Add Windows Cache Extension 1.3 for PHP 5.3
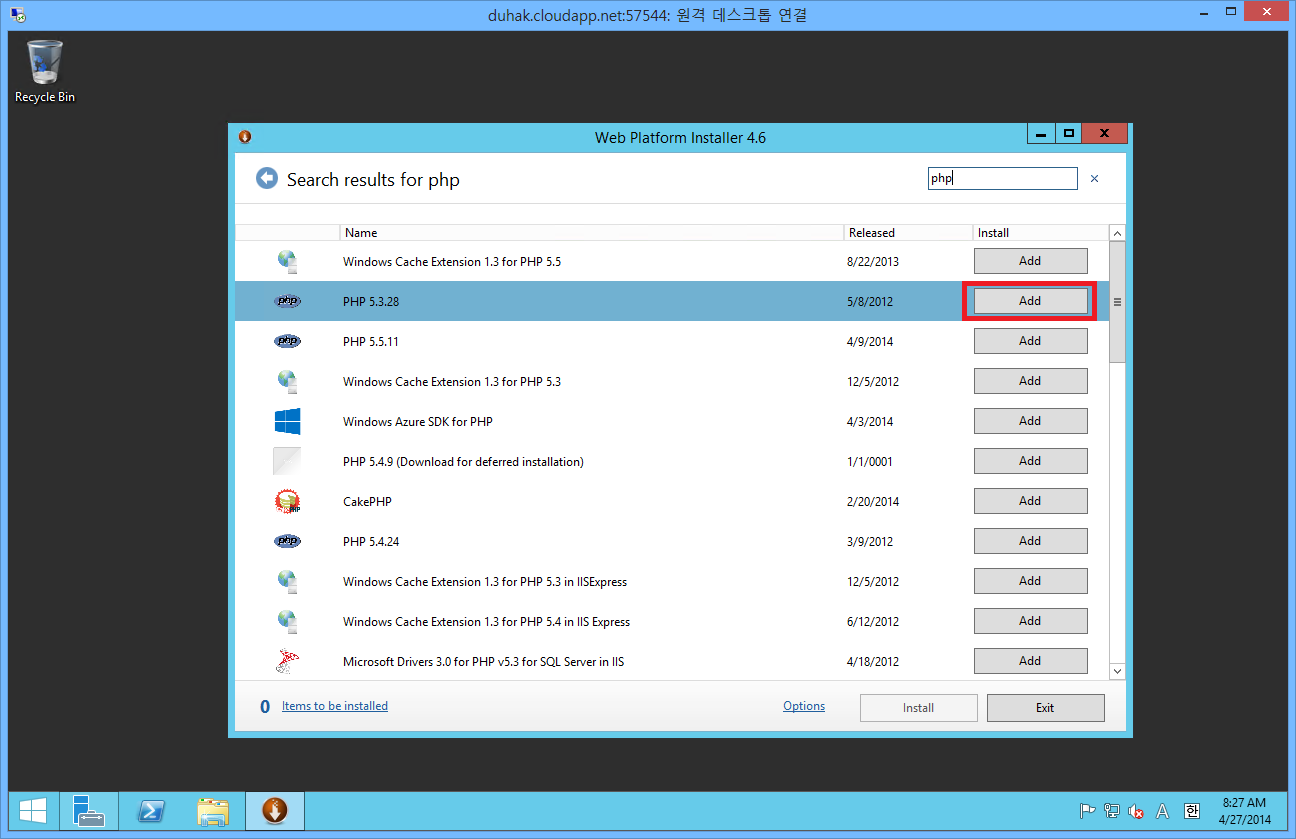Viewport: 1296px width, 839px height. pos(1030,381)
